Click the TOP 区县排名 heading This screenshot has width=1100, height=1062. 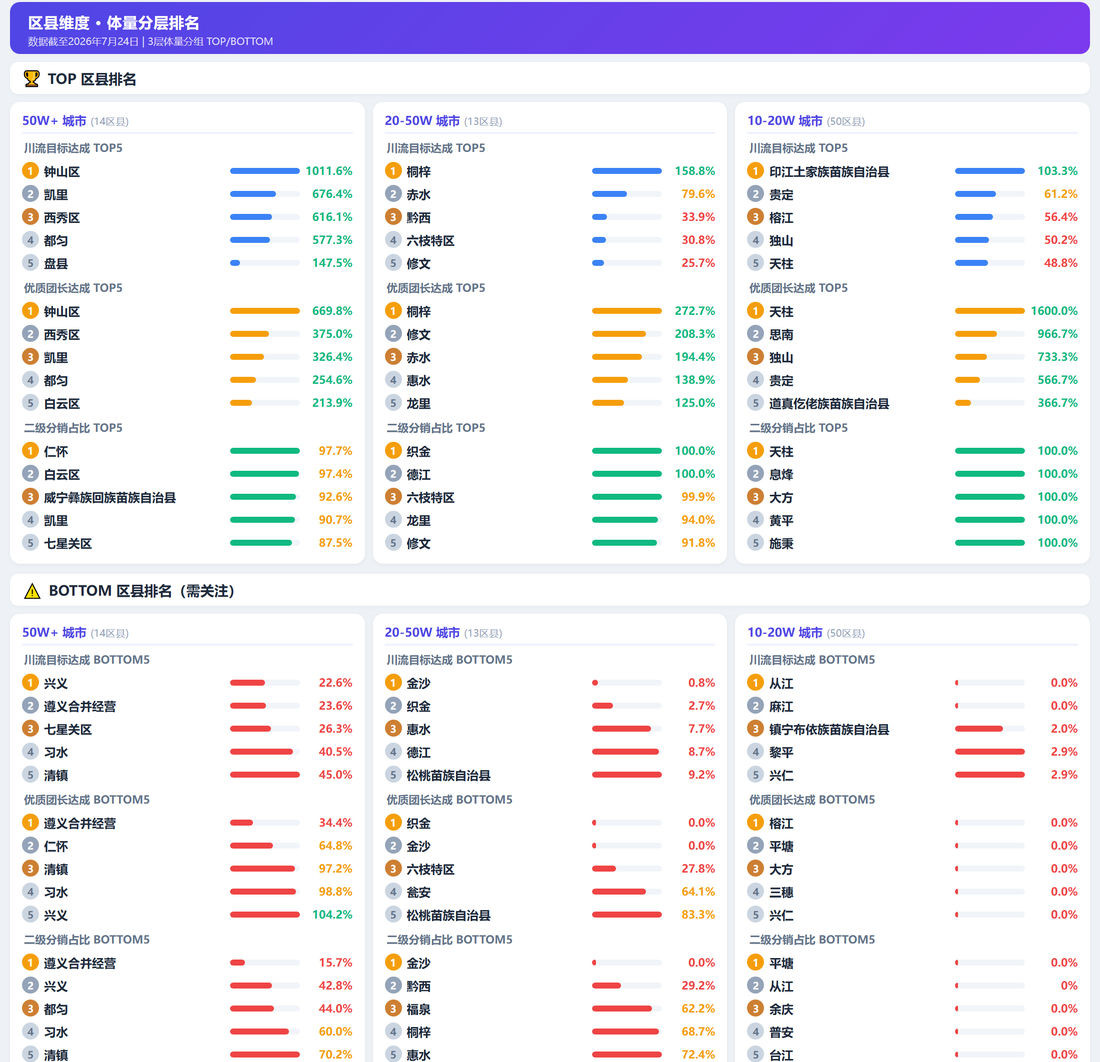click(x=92, y=79)
